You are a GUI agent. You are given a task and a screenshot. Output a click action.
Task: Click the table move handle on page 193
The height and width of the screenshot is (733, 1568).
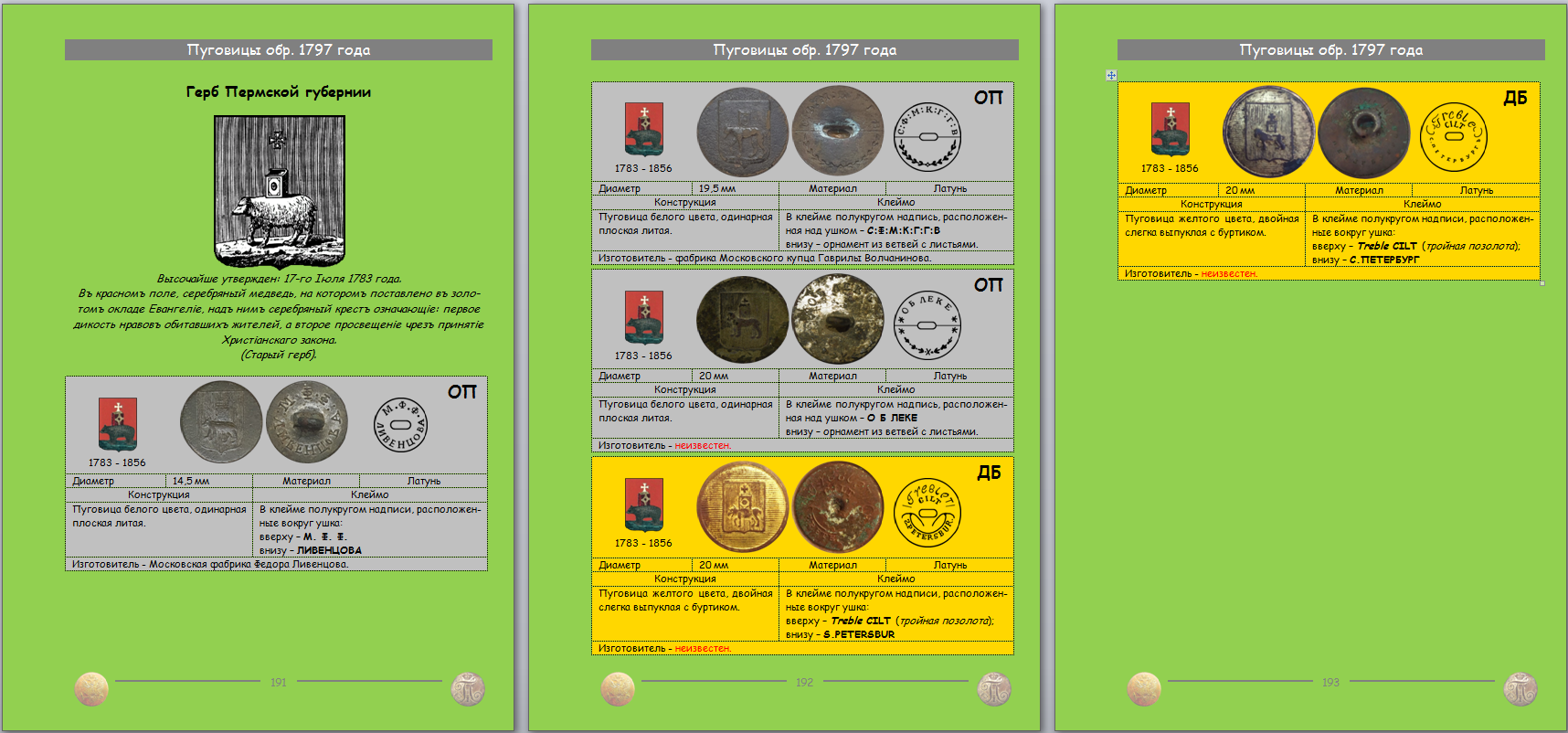(x=1111, y=75)
